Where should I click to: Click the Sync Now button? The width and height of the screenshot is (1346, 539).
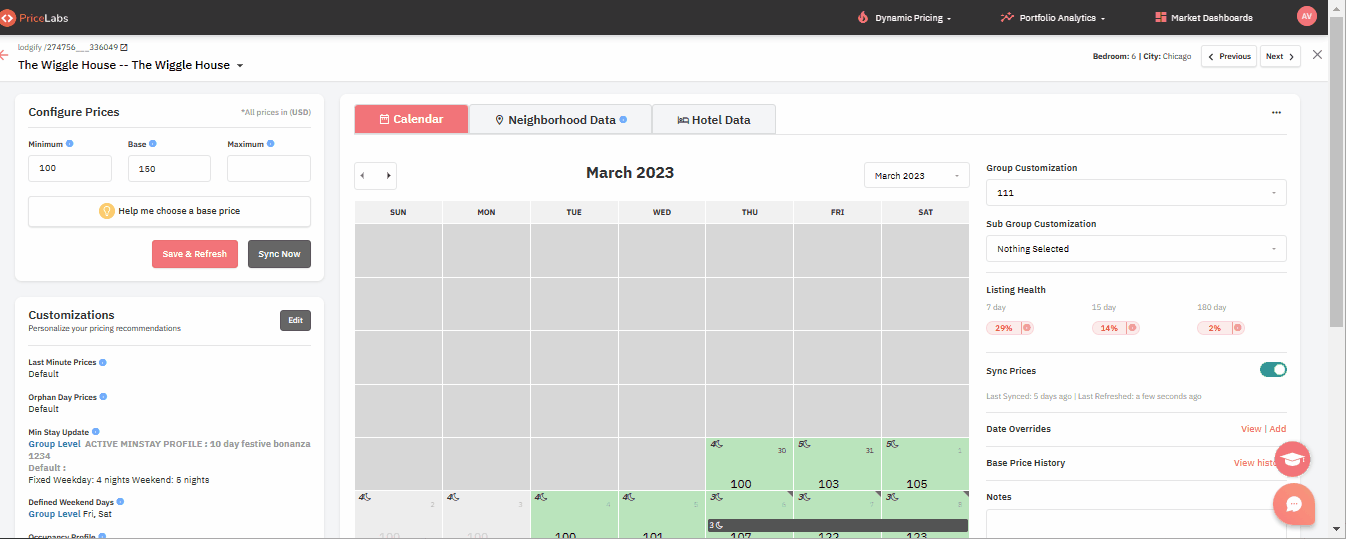(279, 254)
